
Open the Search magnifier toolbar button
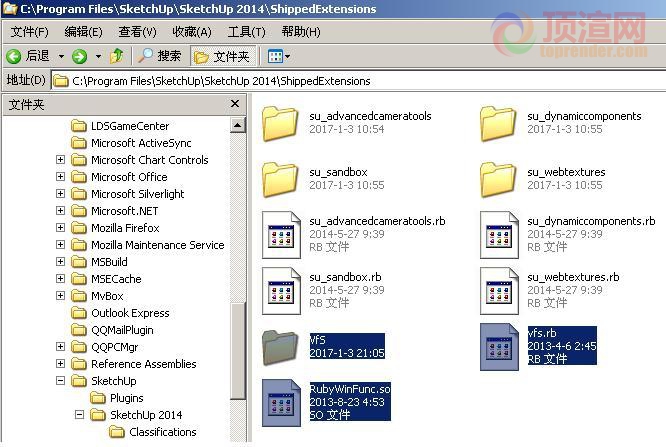click(160, 56)
